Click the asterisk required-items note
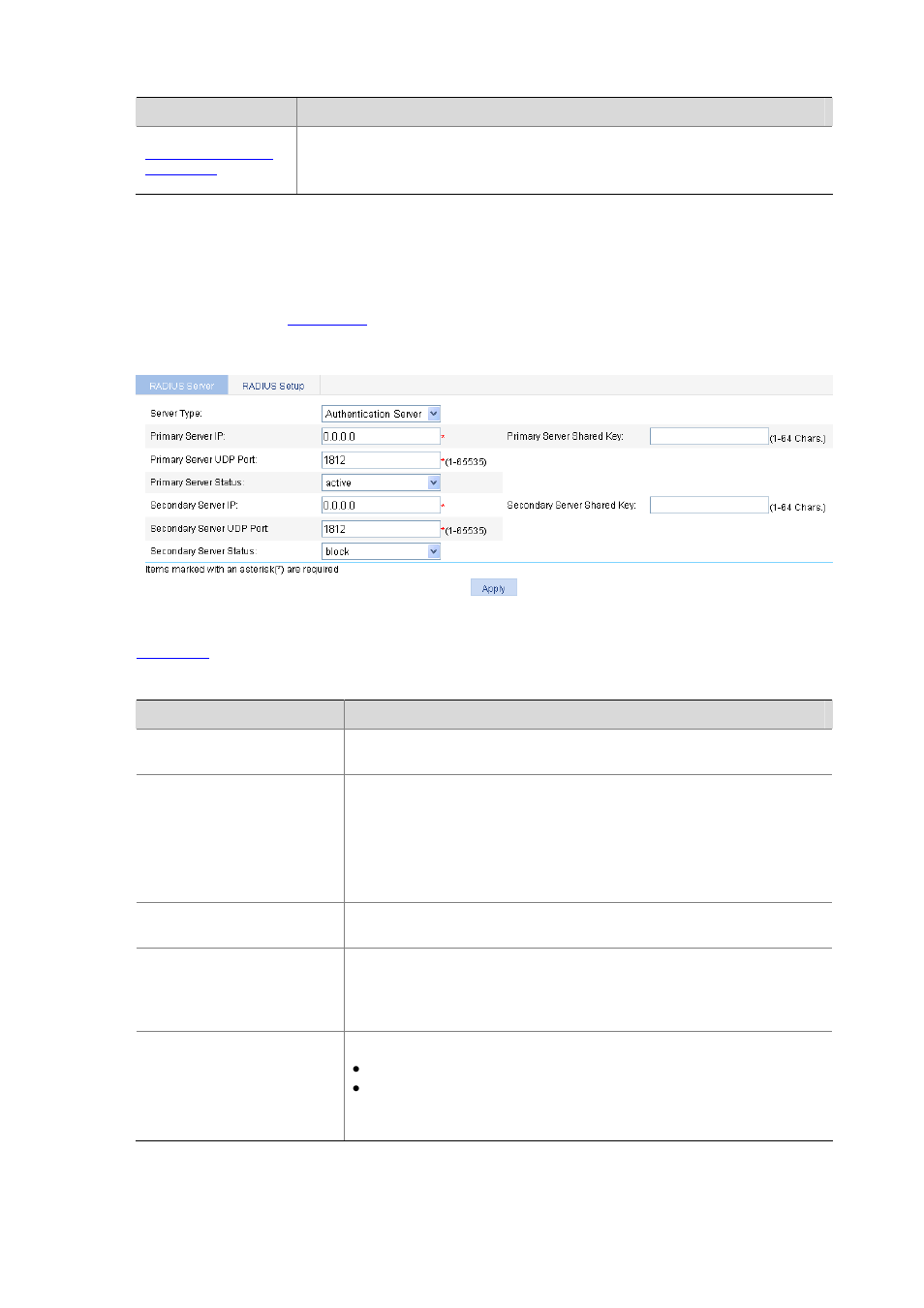This screenshot has width=924, height=1308. click(x=242, y=570)
